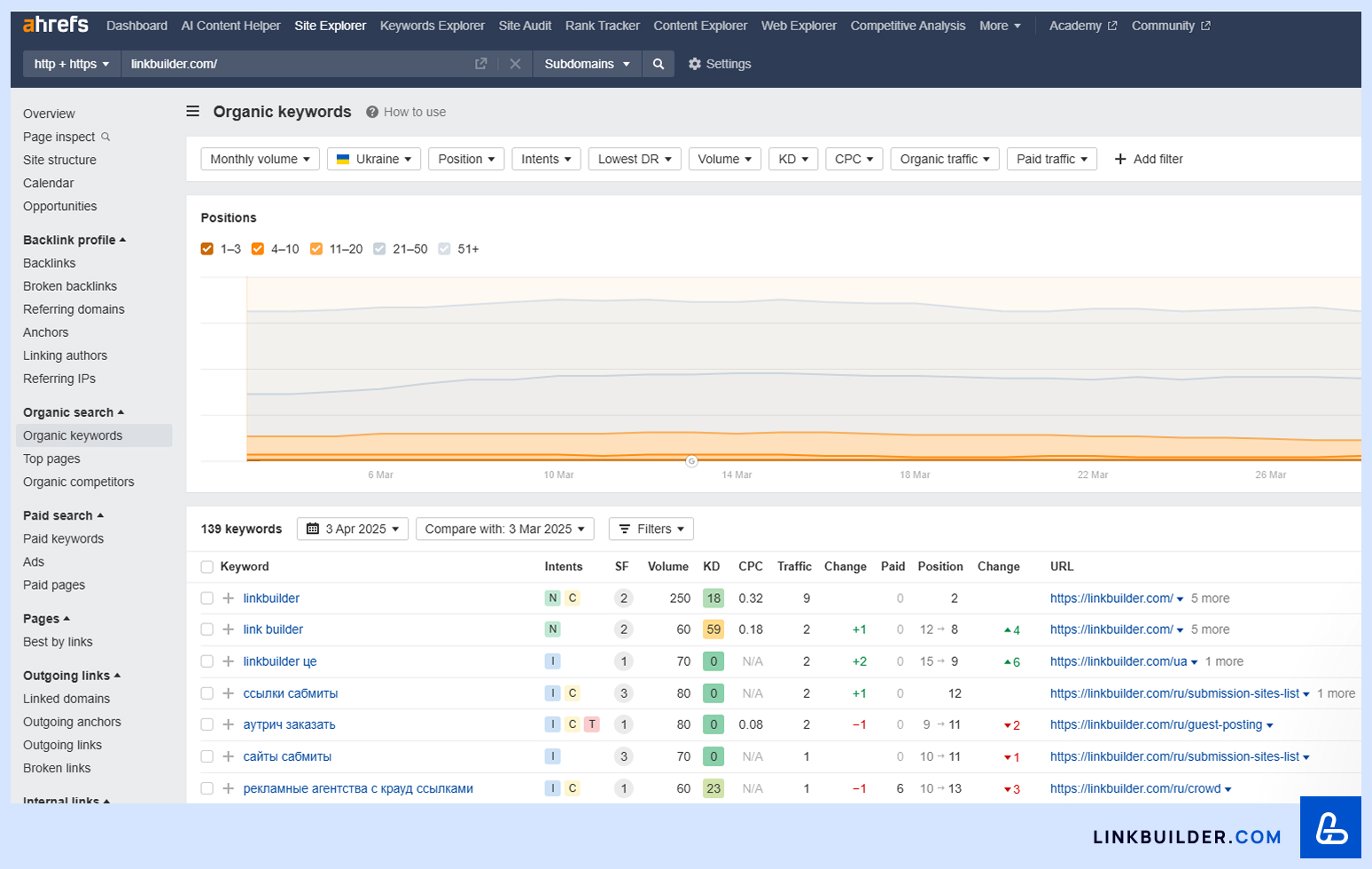The height and width of the screenshot is (869, 1372).
Task: Check the linkbuilder keyword row
Action: coord(207,599)
